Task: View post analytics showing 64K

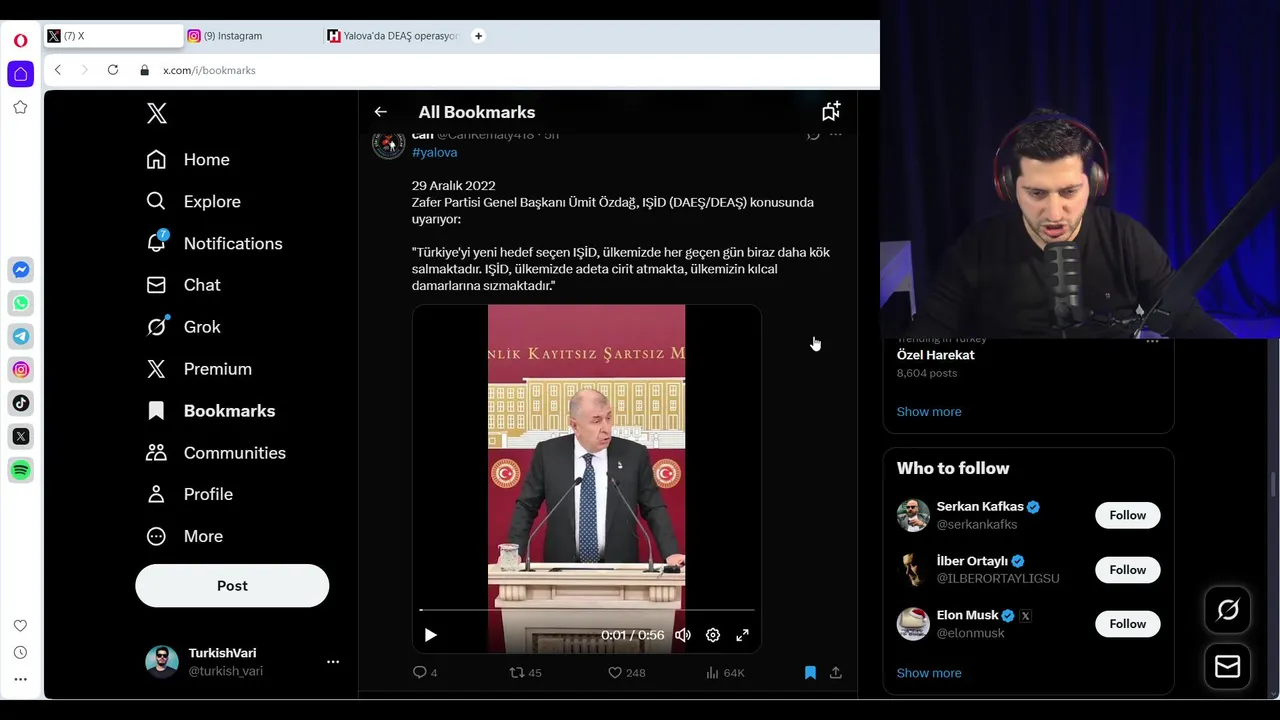Action: click(x=725, y=673)
